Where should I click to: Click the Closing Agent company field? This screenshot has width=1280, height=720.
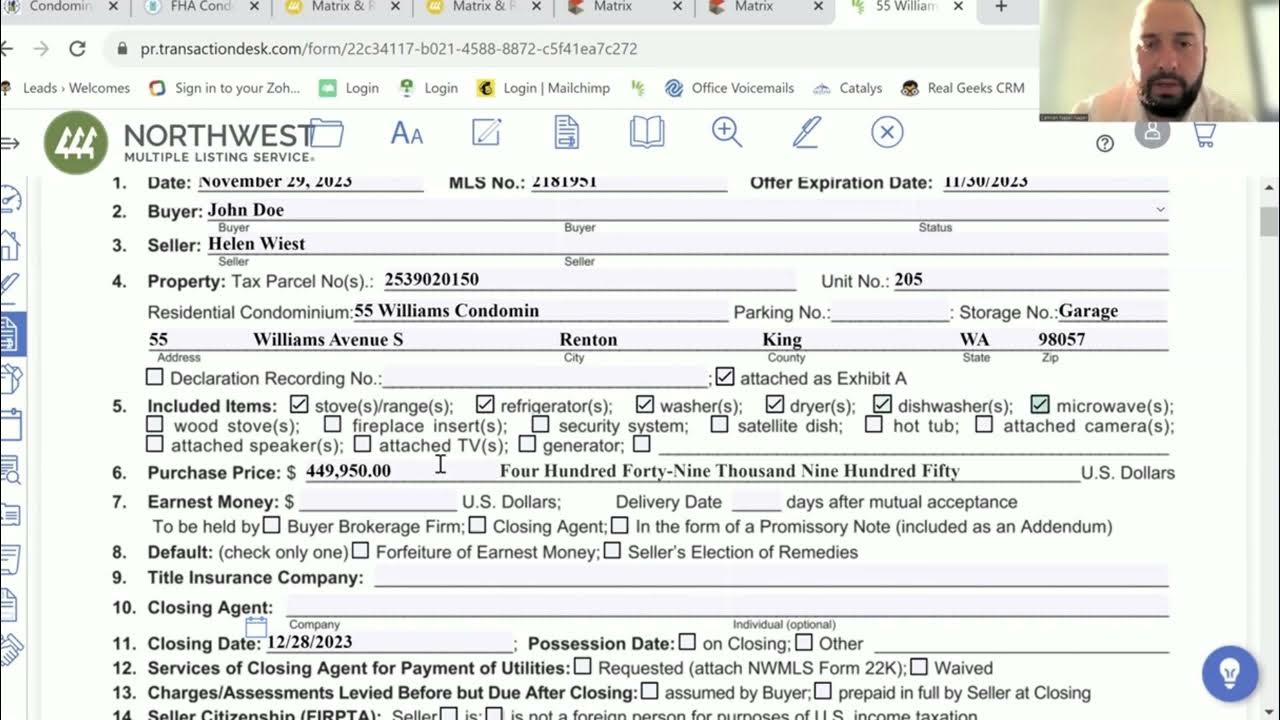[508, 607]
